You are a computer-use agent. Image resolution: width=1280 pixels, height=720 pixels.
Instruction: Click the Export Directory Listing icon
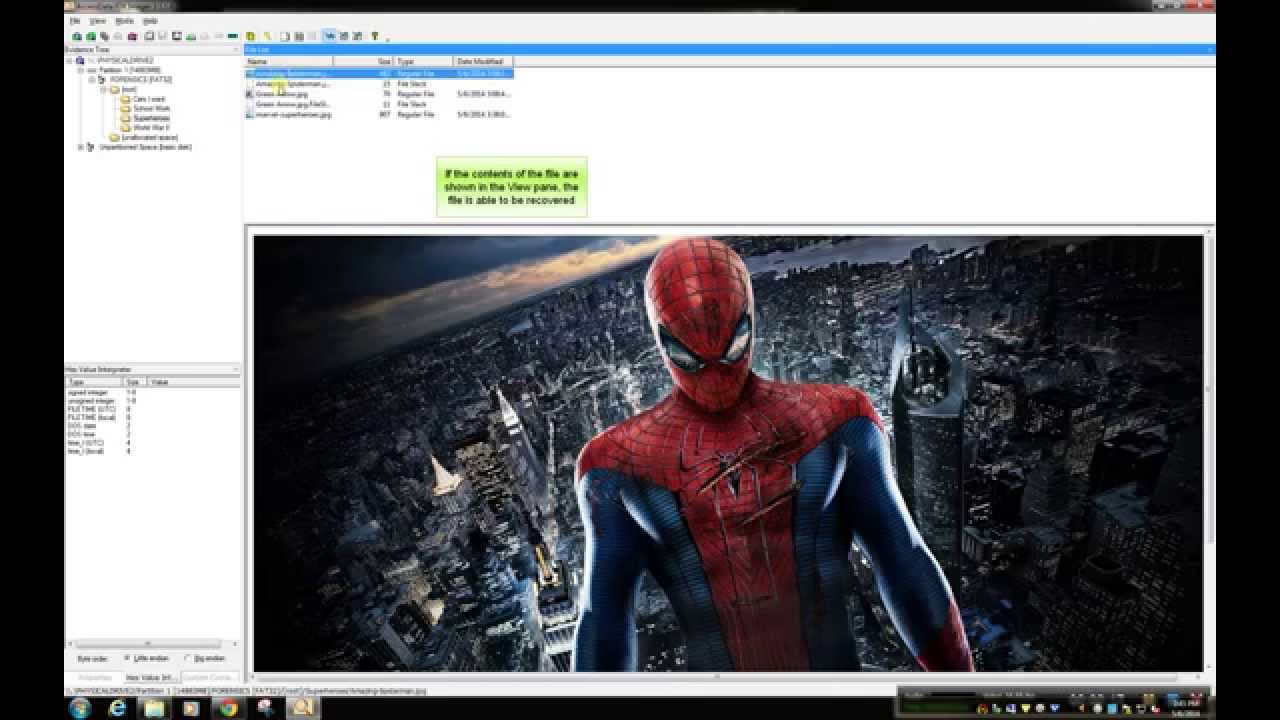(312, 36)
